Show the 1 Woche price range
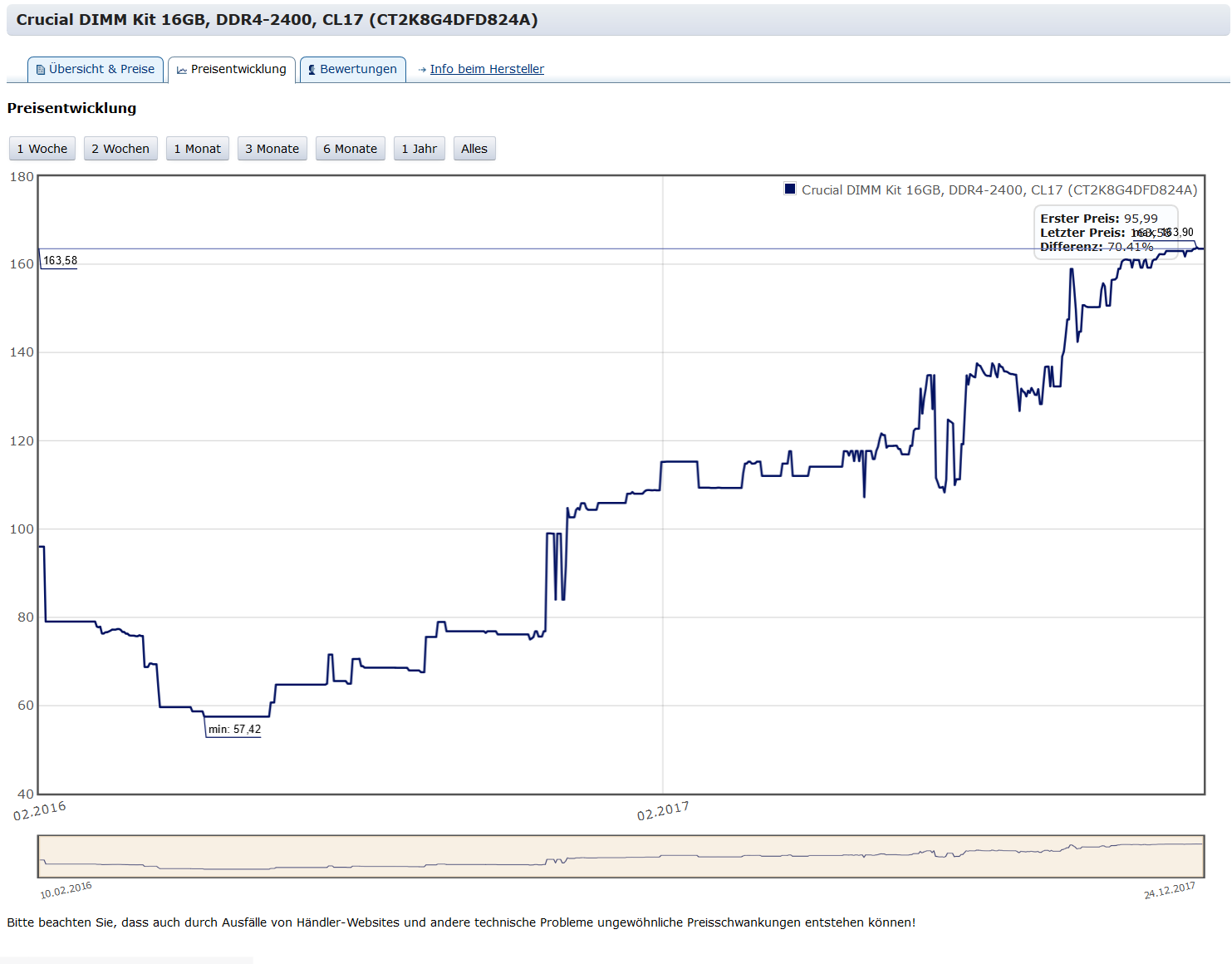Viewport: 1232px width, 964px height. click(x=42, y=149)
